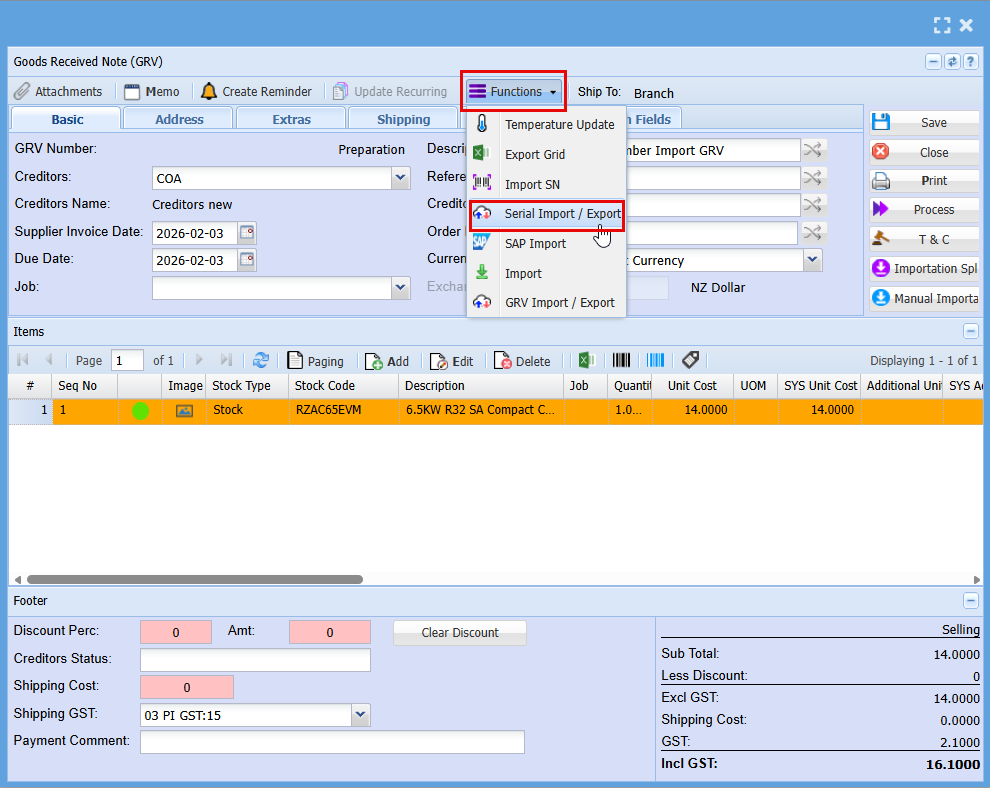Collapse the Footer panel
This screenshot has width=990, height=788.
(x=970, y=601)
